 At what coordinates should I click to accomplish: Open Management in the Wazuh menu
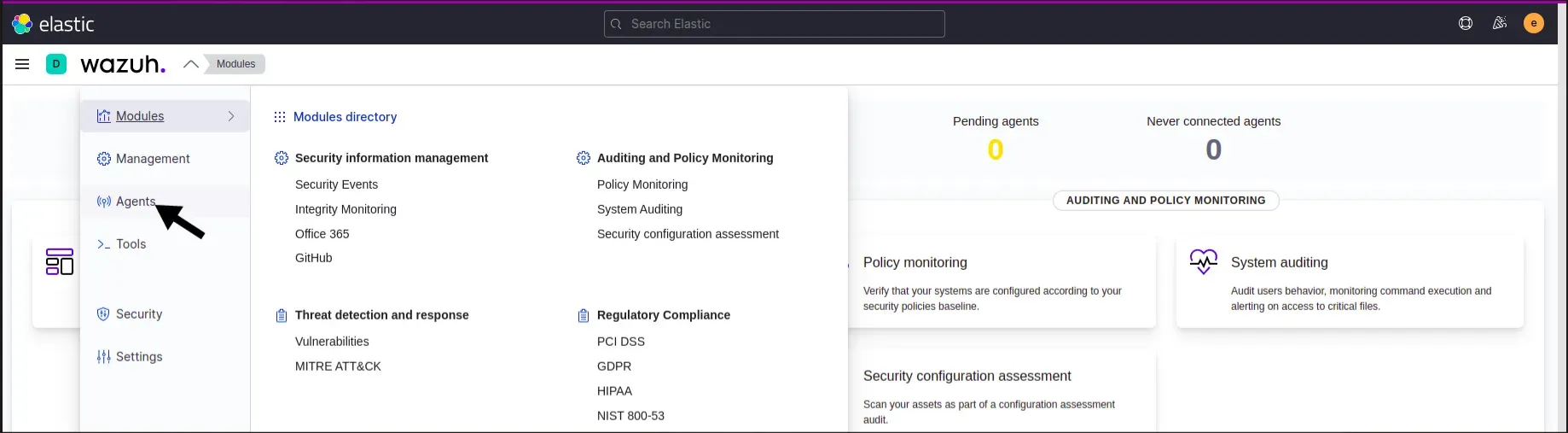[152, 159]
